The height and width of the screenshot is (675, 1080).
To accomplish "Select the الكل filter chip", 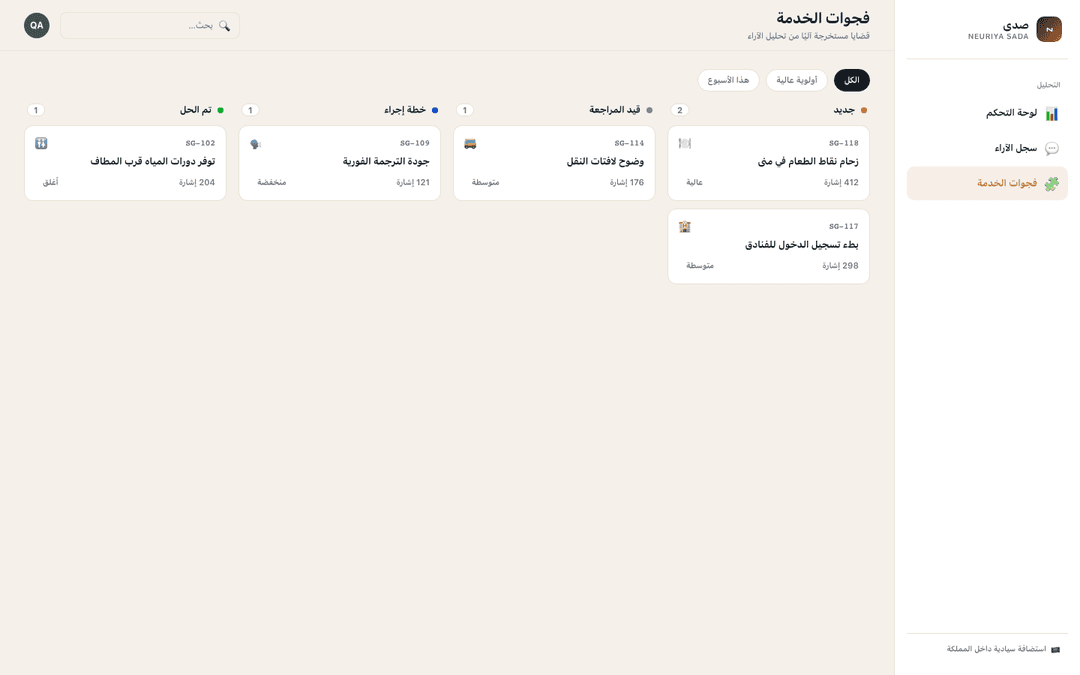I will click(852, 81).
